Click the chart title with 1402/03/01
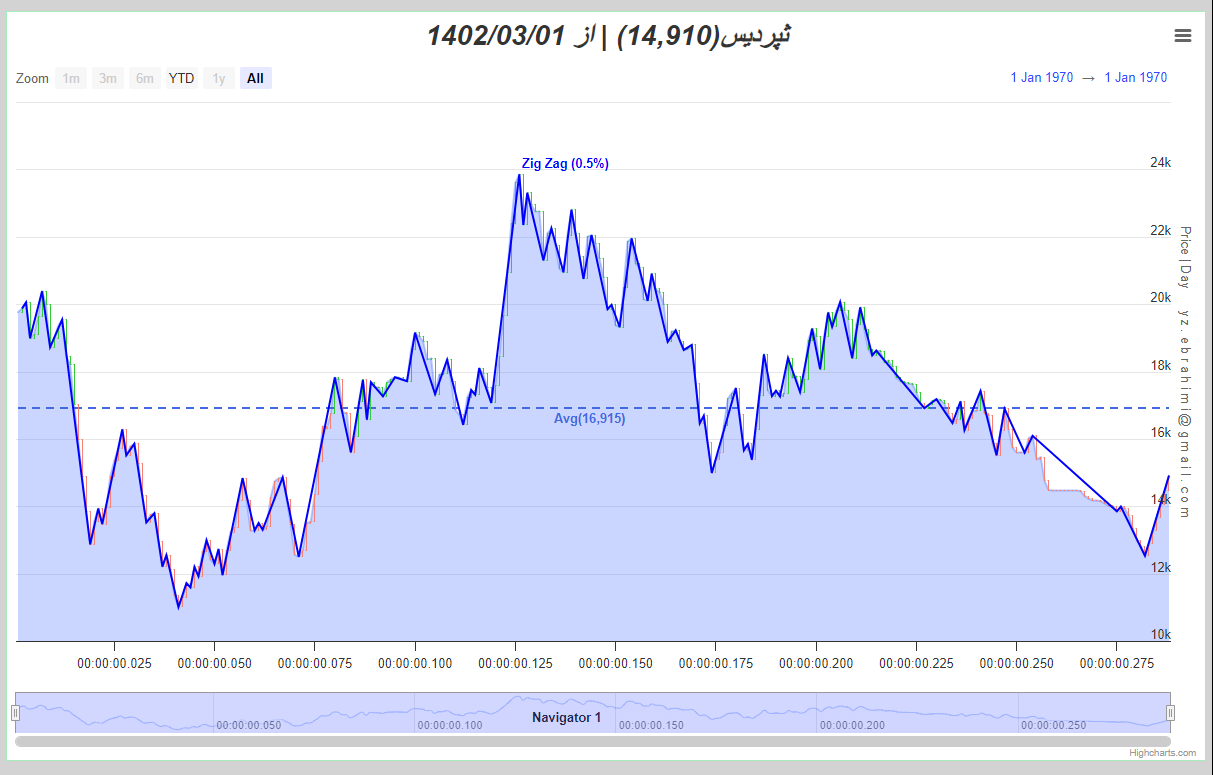 tap(609, 37)
